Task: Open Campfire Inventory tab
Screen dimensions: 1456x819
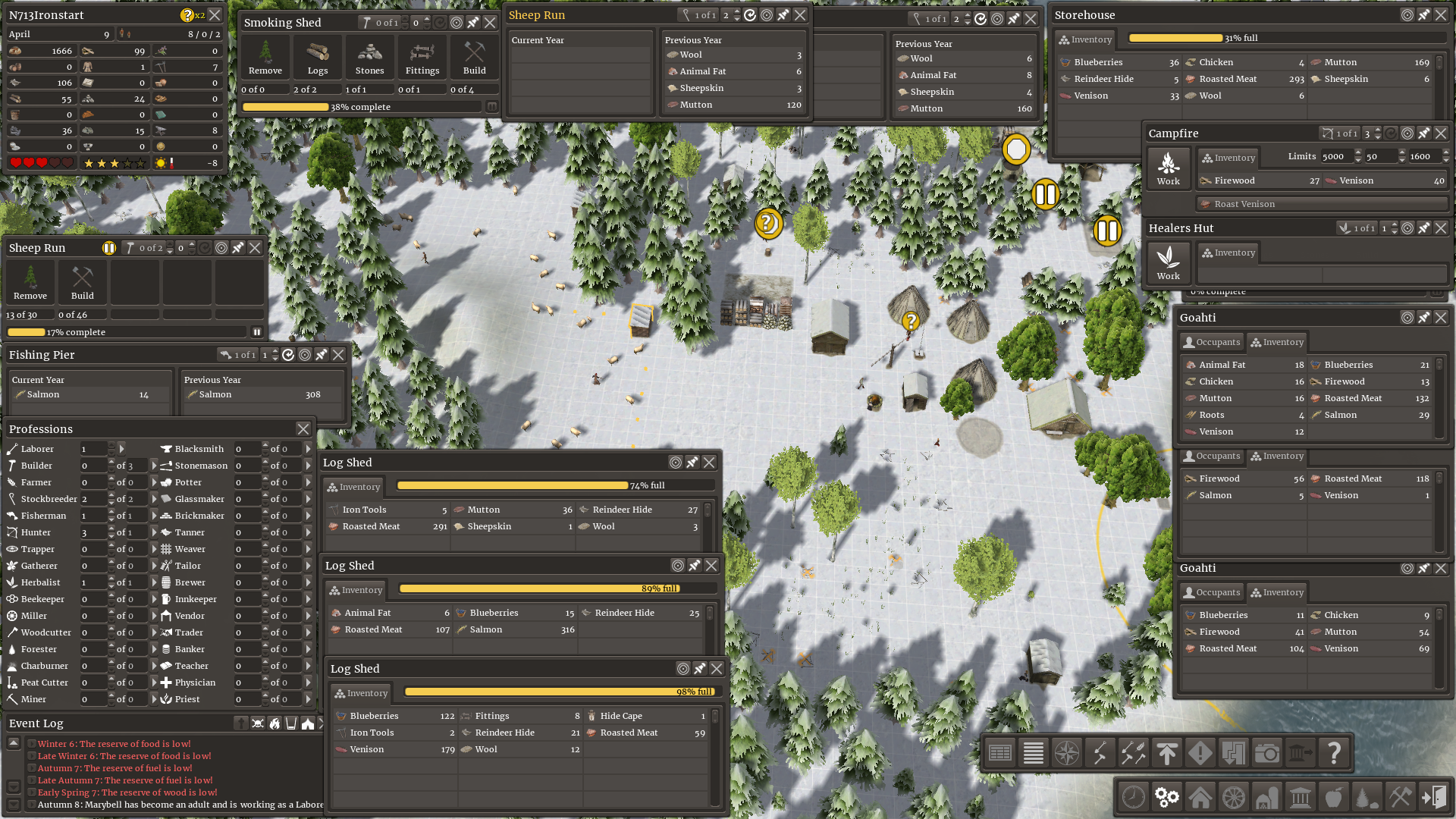Action: (x=1228, y=158)
